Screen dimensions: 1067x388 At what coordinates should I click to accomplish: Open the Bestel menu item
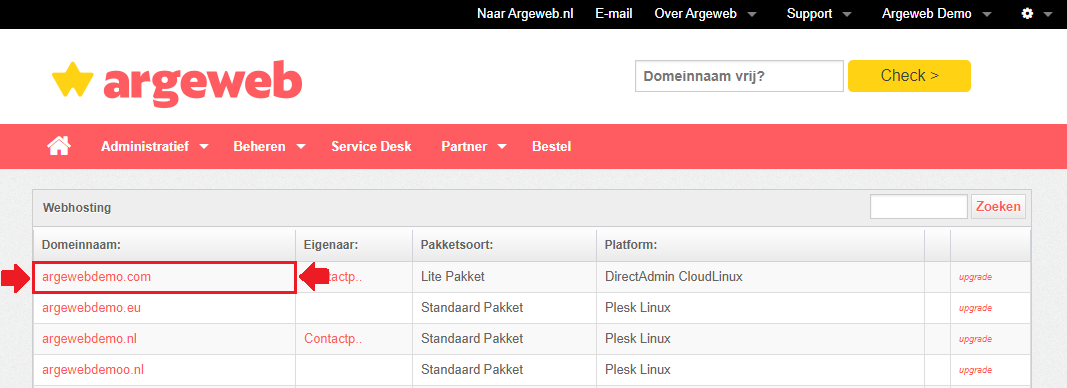551,146
